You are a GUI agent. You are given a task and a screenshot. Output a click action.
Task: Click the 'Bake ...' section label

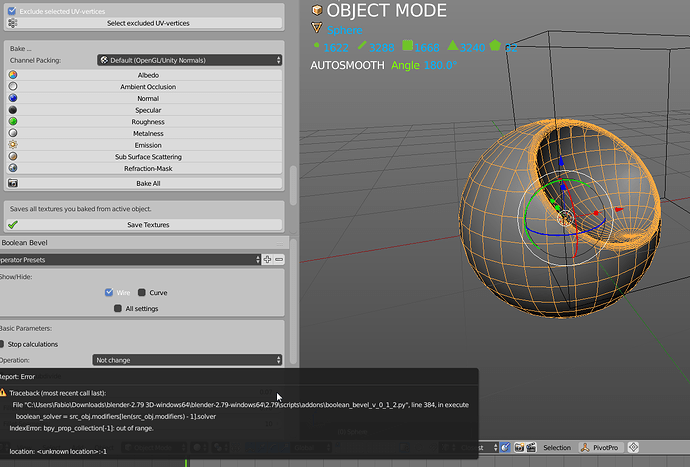click(x=21, y=48)
